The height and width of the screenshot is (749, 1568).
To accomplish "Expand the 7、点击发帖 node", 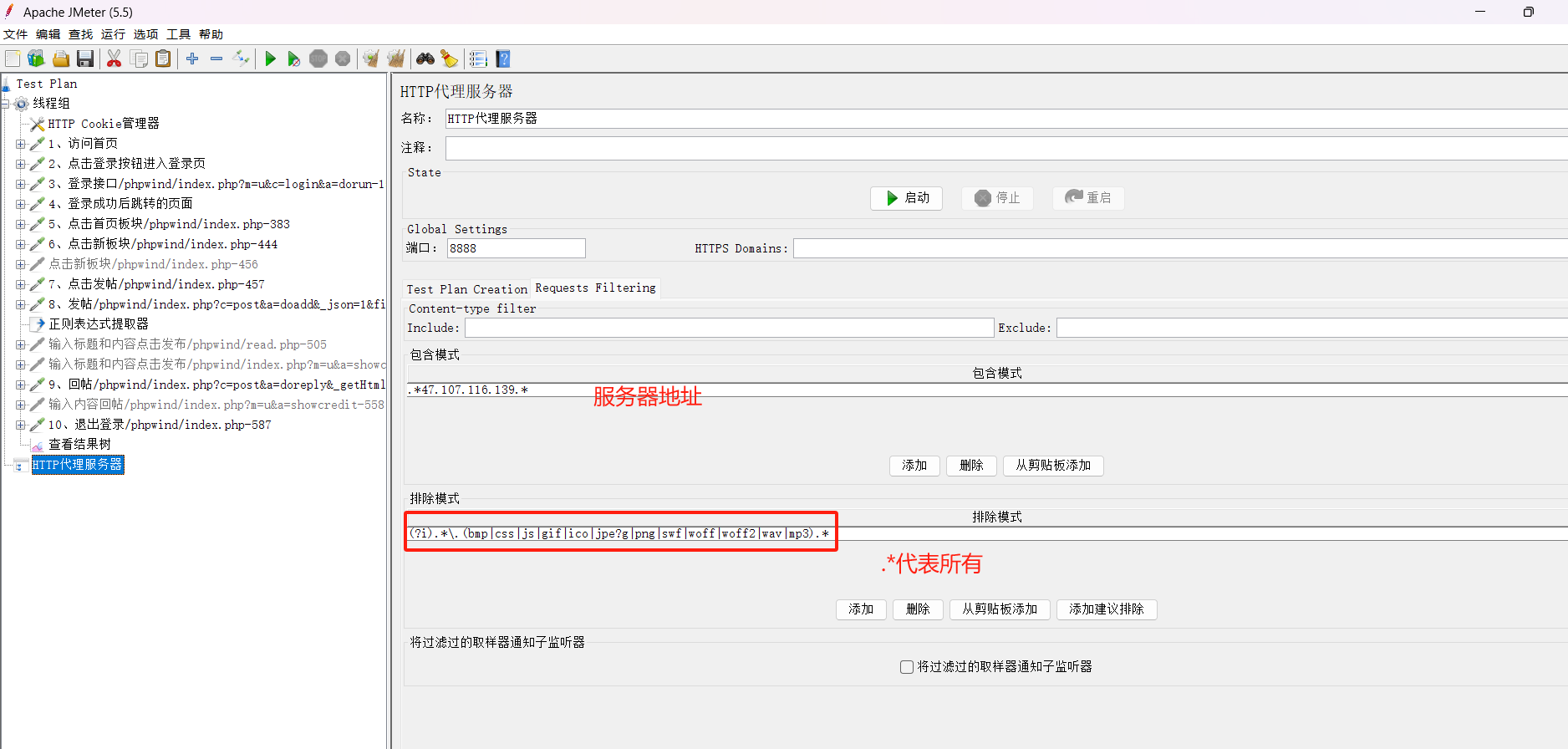I will pyautogui.click(x=20, y=284).
